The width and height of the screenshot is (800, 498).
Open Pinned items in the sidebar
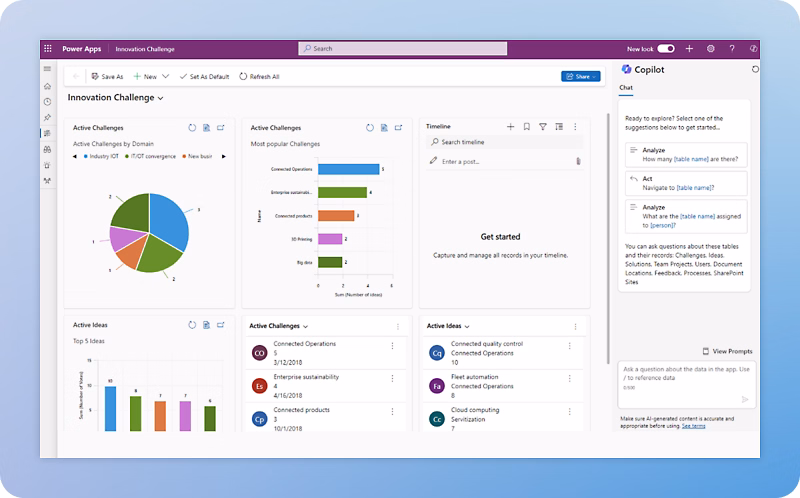click(x=47, y=118)
